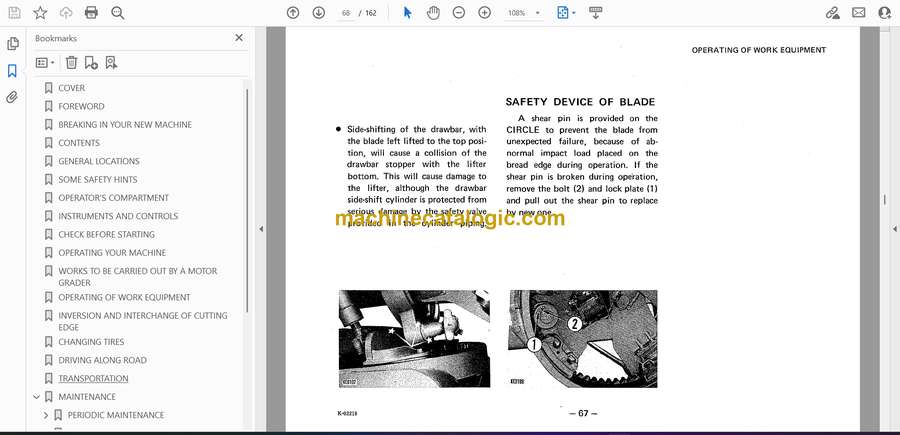The width and height of the screenshot is (900, 435).
Task: Select OPERATING YOUR MACHINE bookmark
Action: tap(112, 253)
